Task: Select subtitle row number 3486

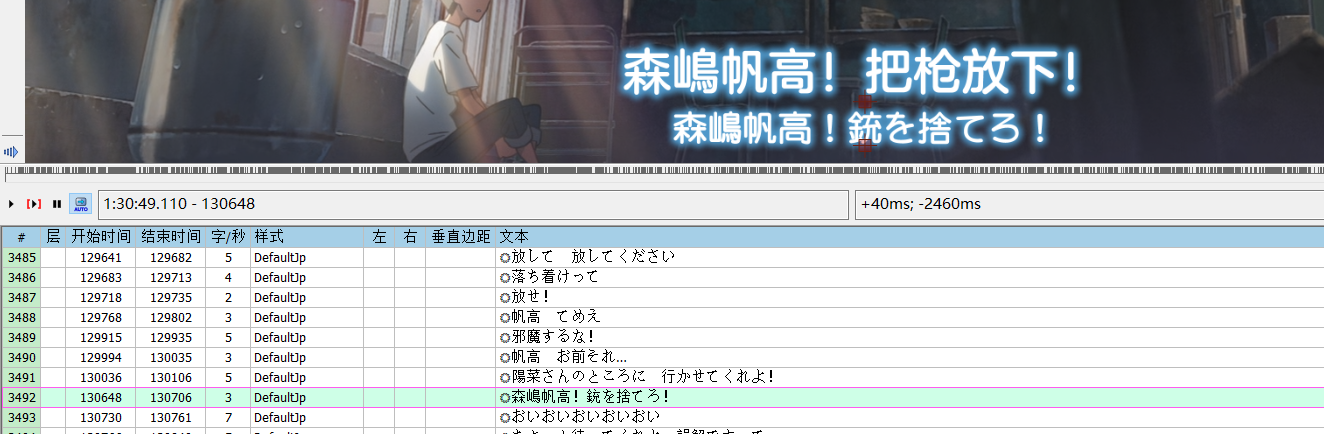Action: pyautogui.click(x=21, y=277)
